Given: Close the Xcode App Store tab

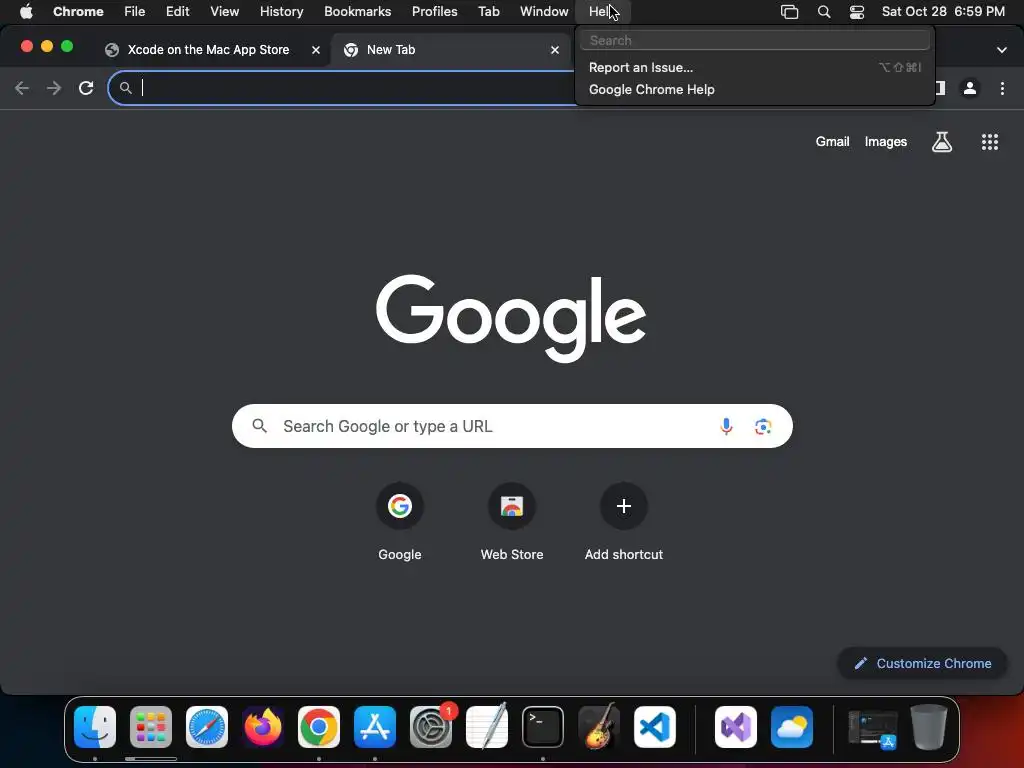Looking at the screenshot, I should pos(316,50).
